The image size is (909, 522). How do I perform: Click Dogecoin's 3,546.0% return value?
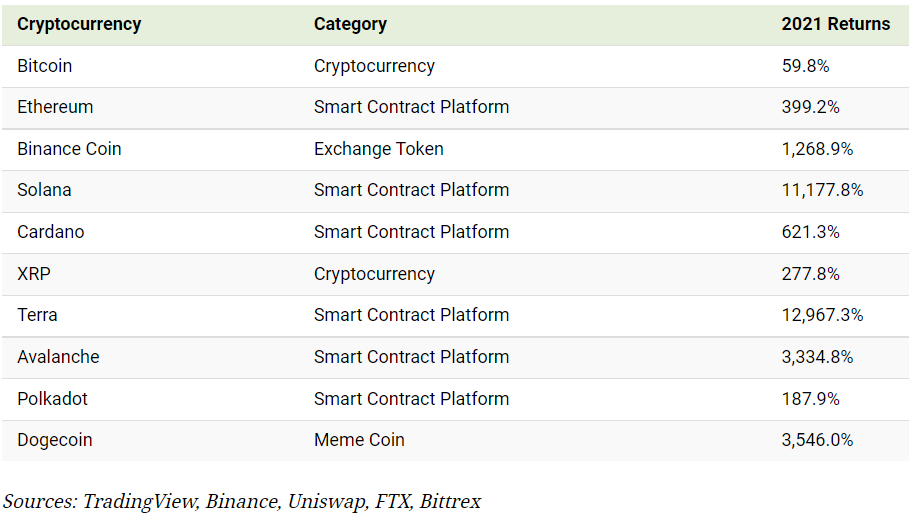(817, 440)
